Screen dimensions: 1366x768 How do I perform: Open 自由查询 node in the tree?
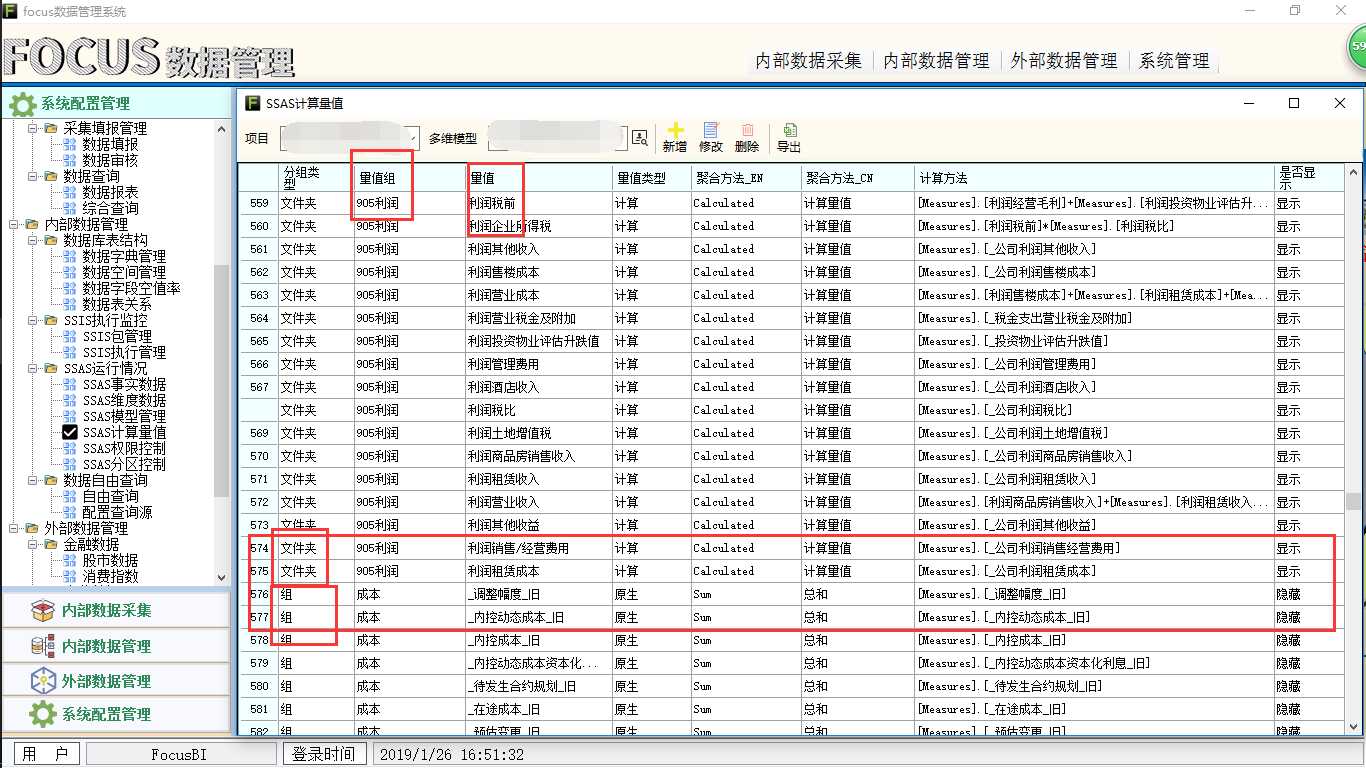(110, 496)
